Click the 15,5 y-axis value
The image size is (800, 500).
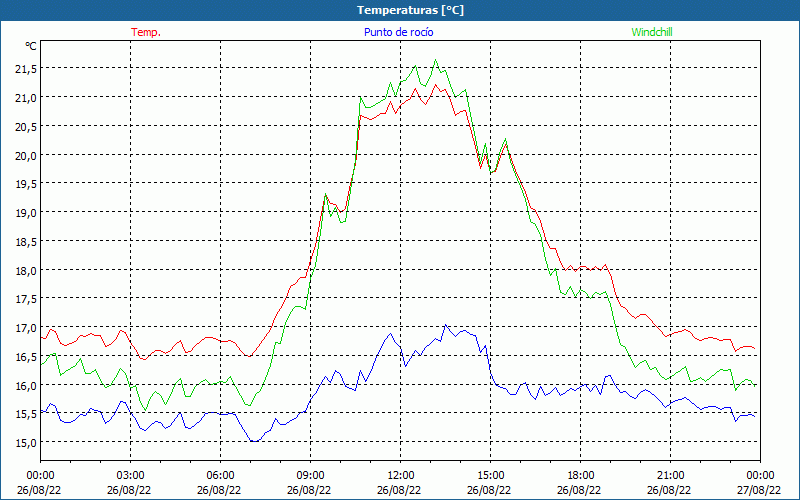tap(26, 414)
